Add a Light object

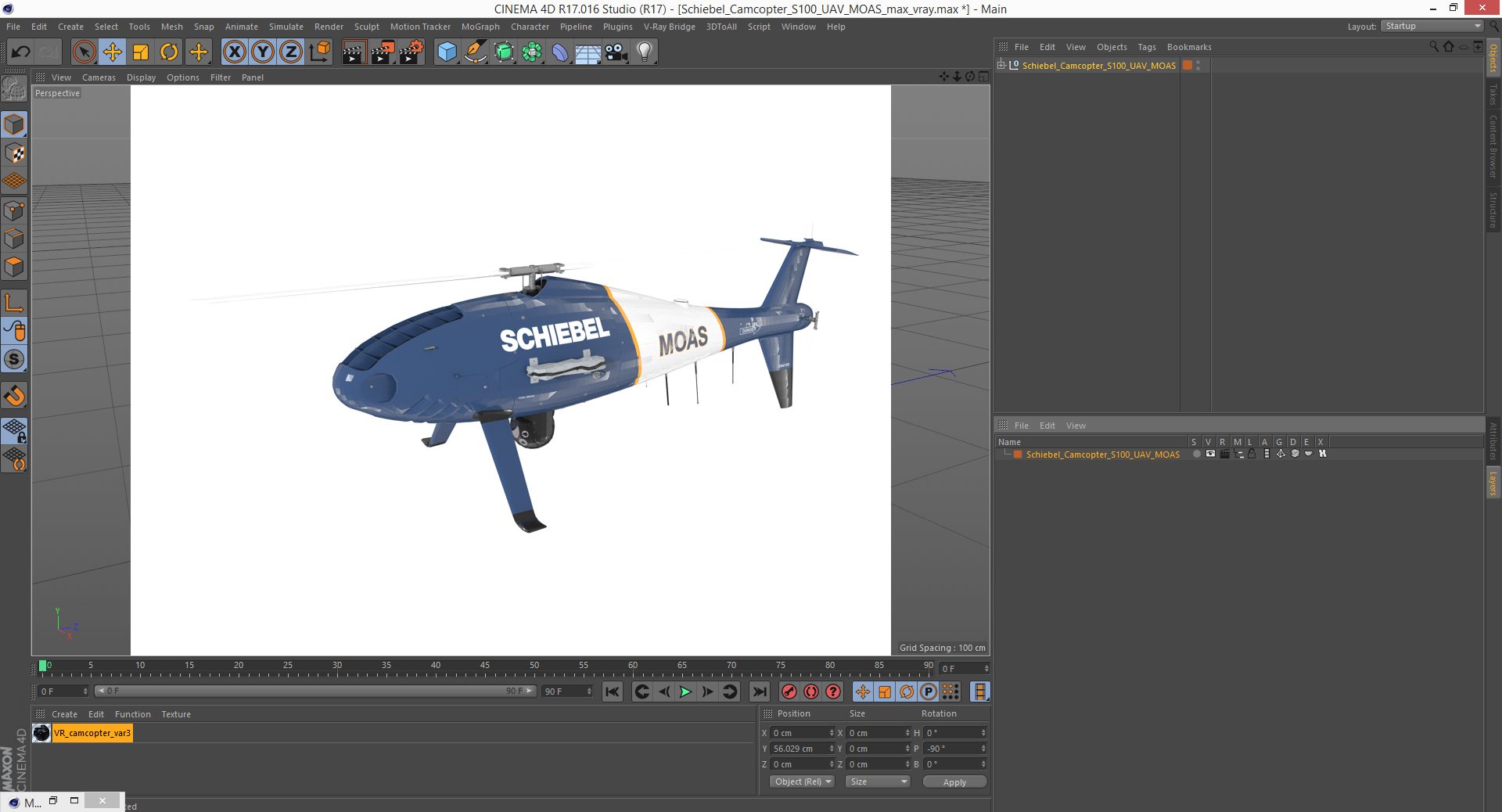pyautogui.click(x=645, y=52)
